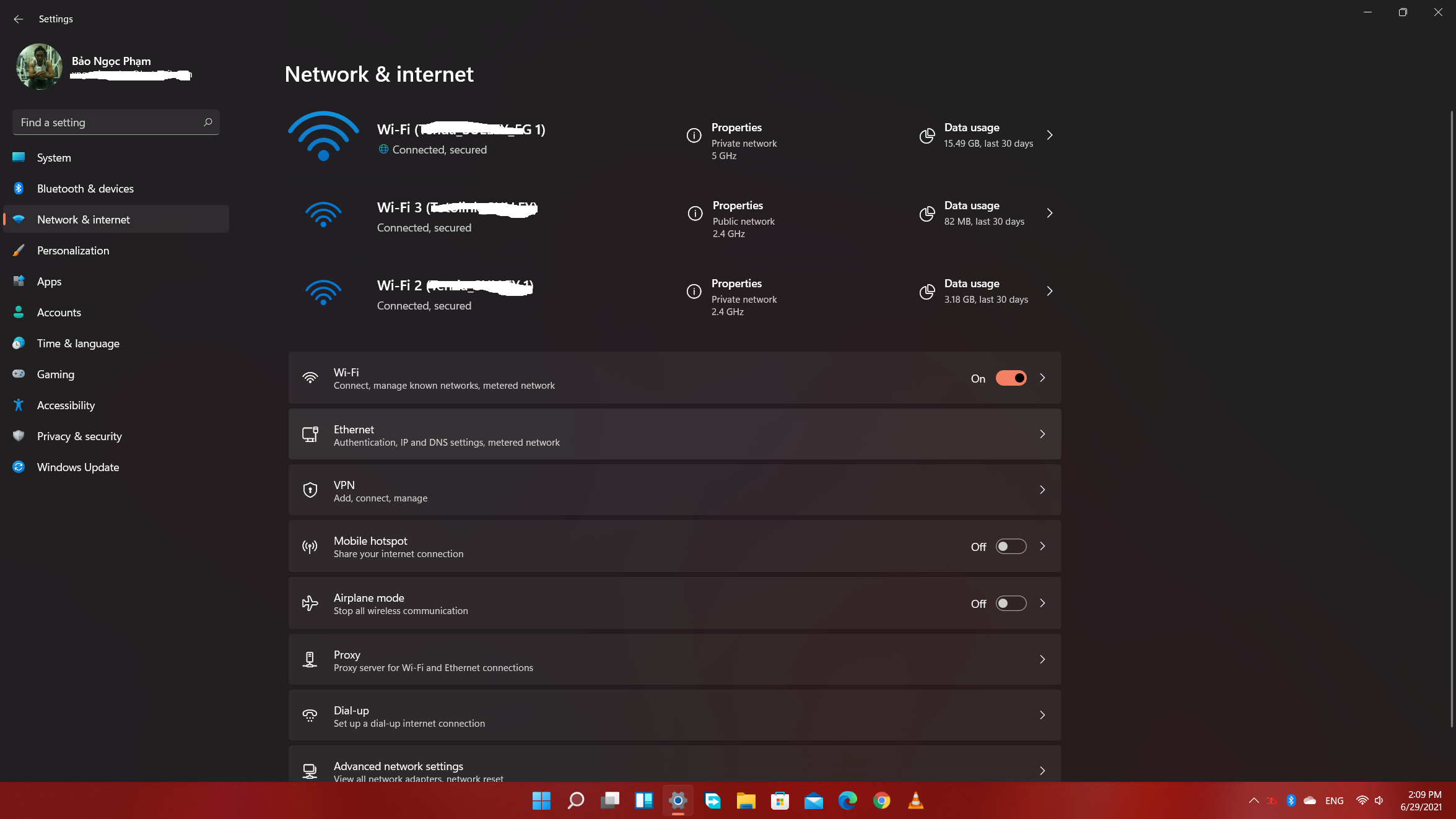The image size is (1456, 819).
Task: Click the Properties info icon for Wi-Fi 3
Action: [x=695, y=214]
